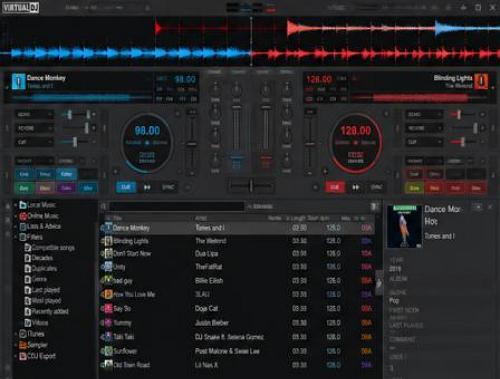Click the album art in the info panel

pyautogui.click(x=404, y=227)
